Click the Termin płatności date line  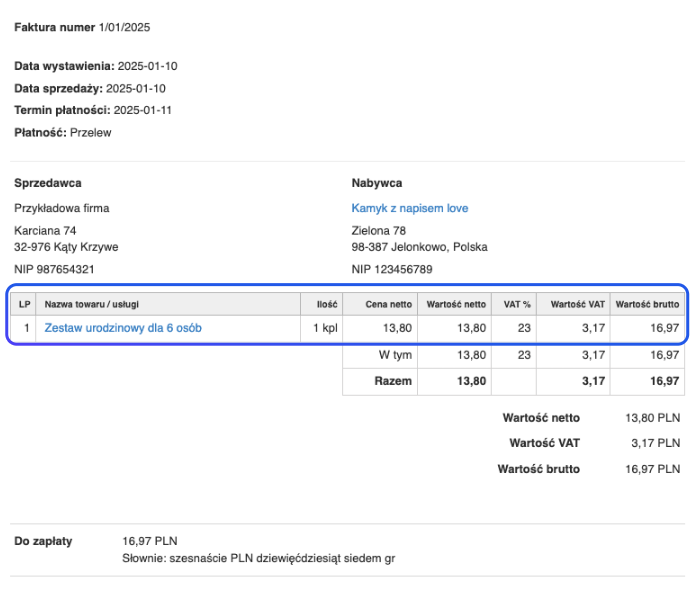[x=93, y=110]
